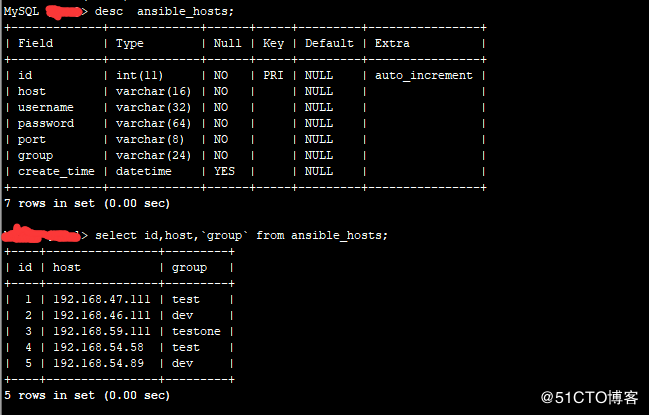Click the 7 rows in set message

click(87, 203)
